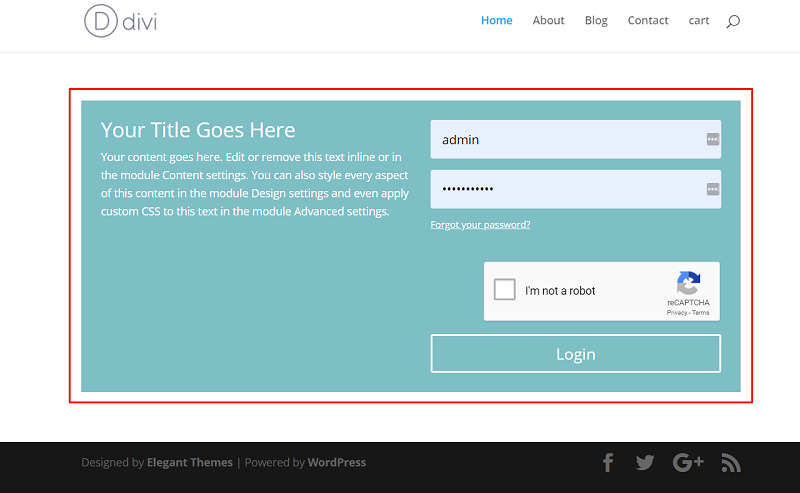Open the cart menu item
This screenshot has width=800, height=493.
699,20
